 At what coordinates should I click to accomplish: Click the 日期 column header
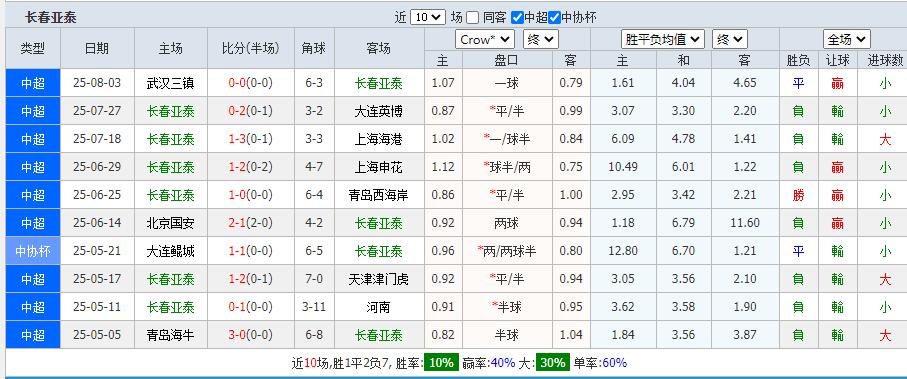pos(97,49)
